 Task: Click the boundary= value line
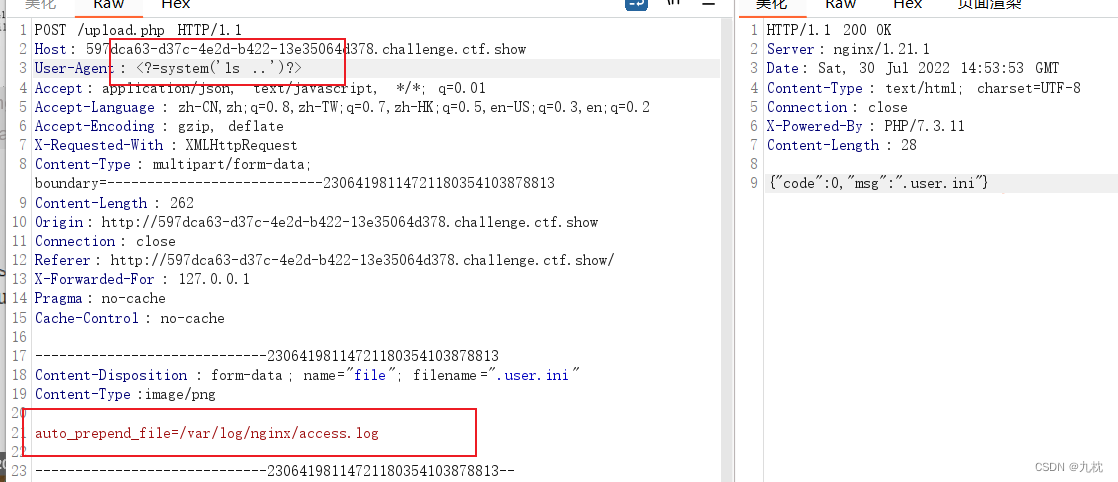pos(294,184)
